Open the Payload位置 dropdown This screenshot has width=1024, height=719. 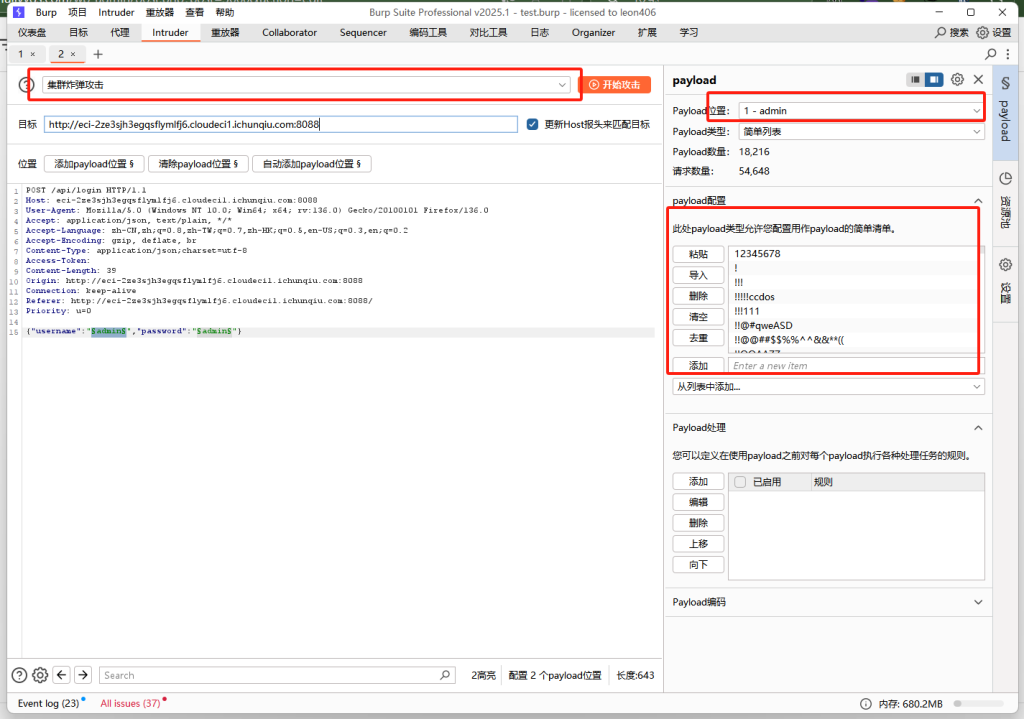(861, 111)
